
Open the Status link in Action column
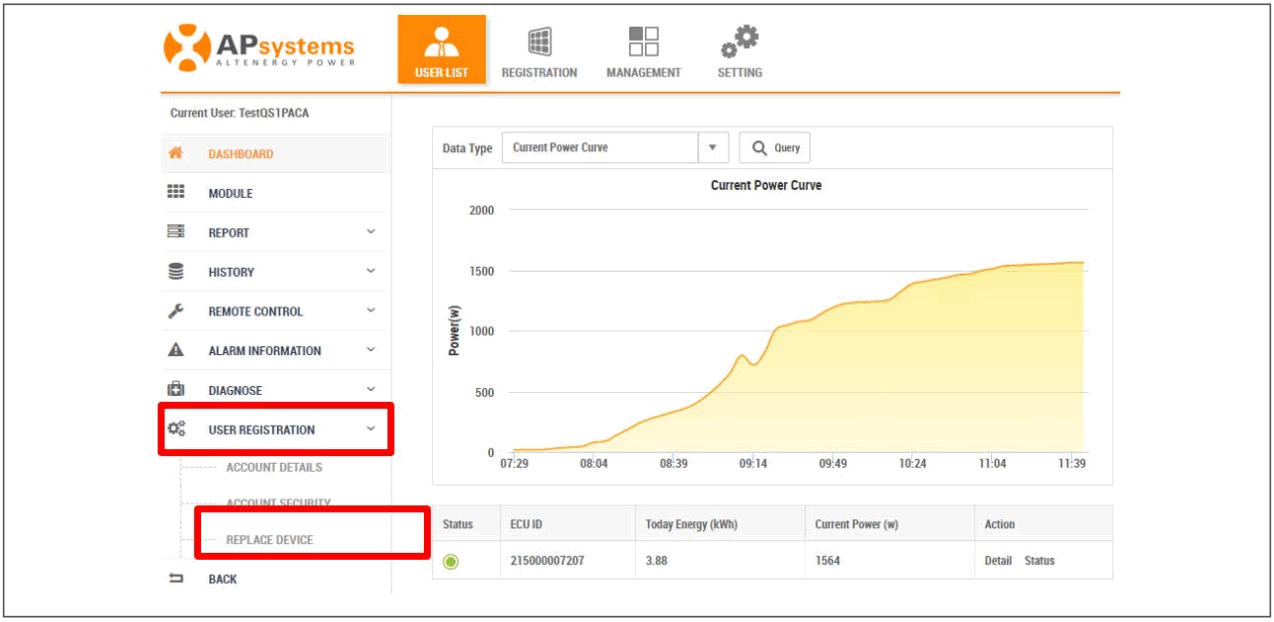[x=1039, y=561]
